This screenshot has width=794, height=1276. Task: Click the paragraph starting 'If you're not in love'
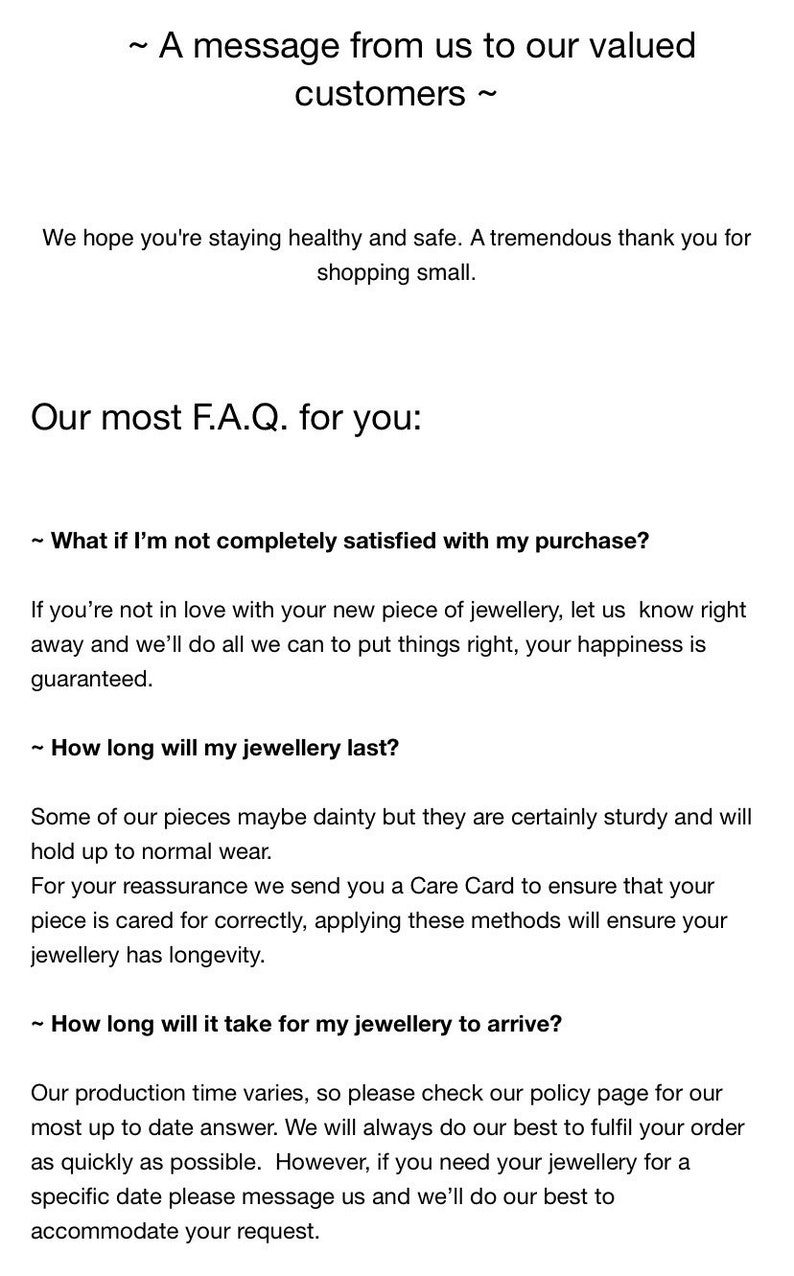[389, 644]
